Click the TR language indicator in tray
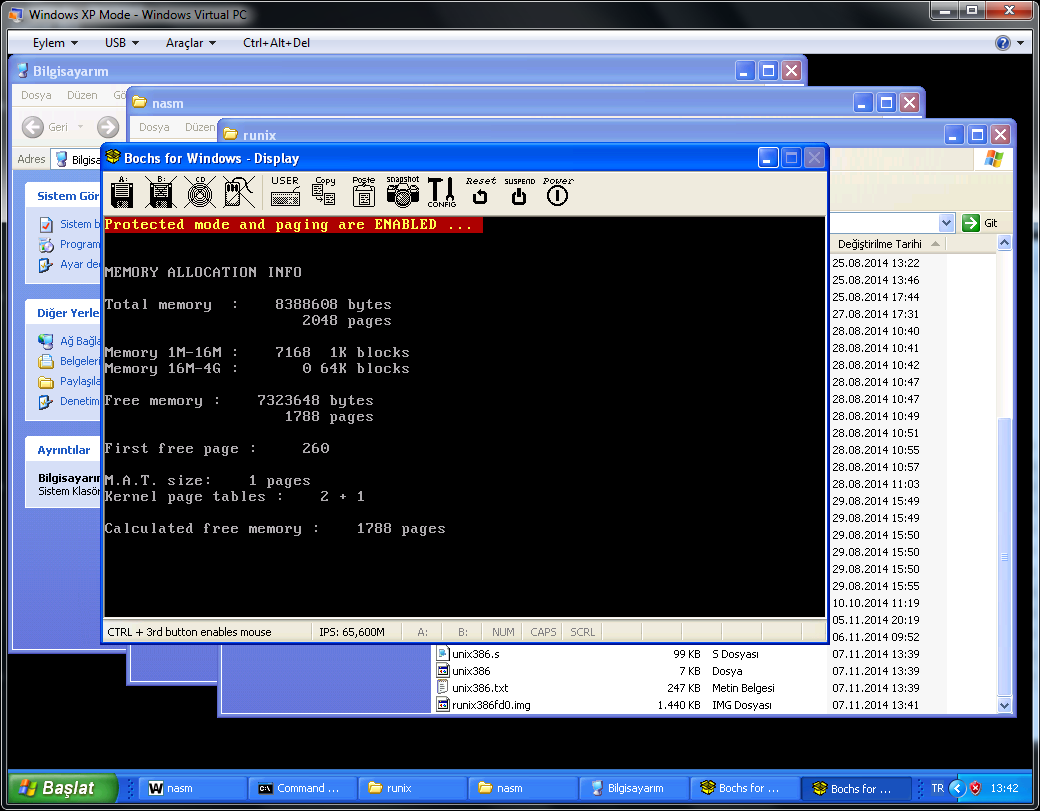 [x=937, y=788]
